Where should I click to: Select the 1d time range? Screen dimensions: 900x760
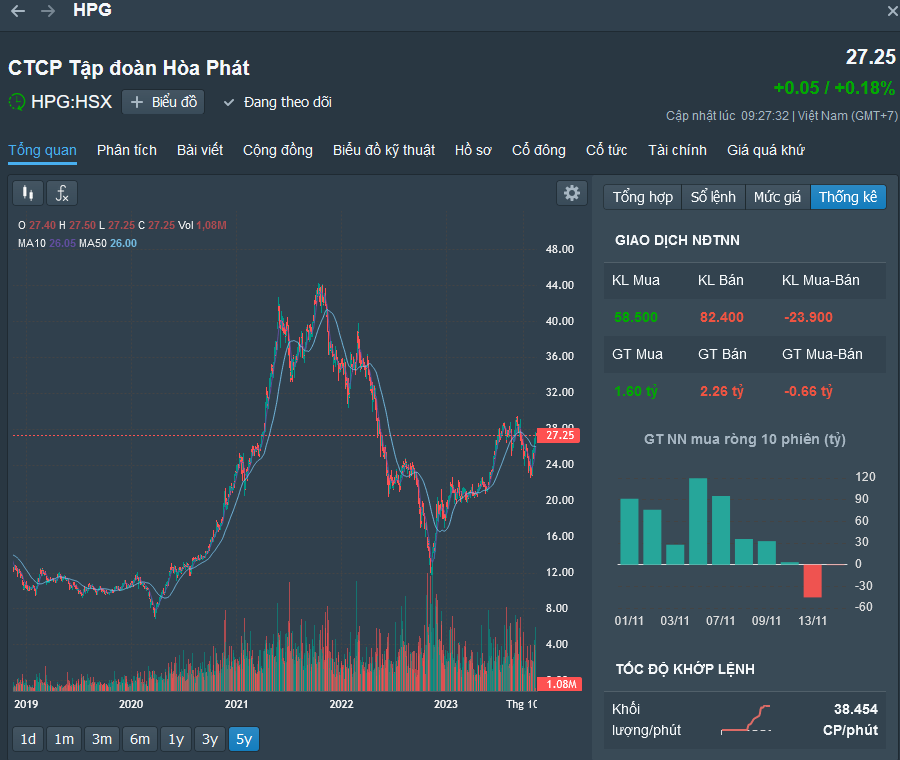(29, 739)
